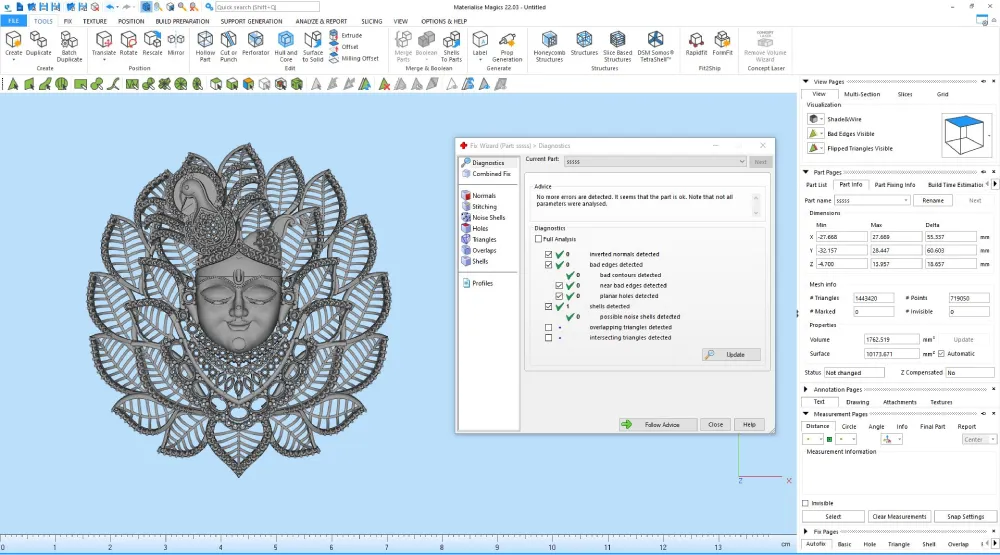The width and height of the screenshot is (1000, 555).
Task: Click the DSM Somos TetraShell tool
Action: tap(655, 46)
